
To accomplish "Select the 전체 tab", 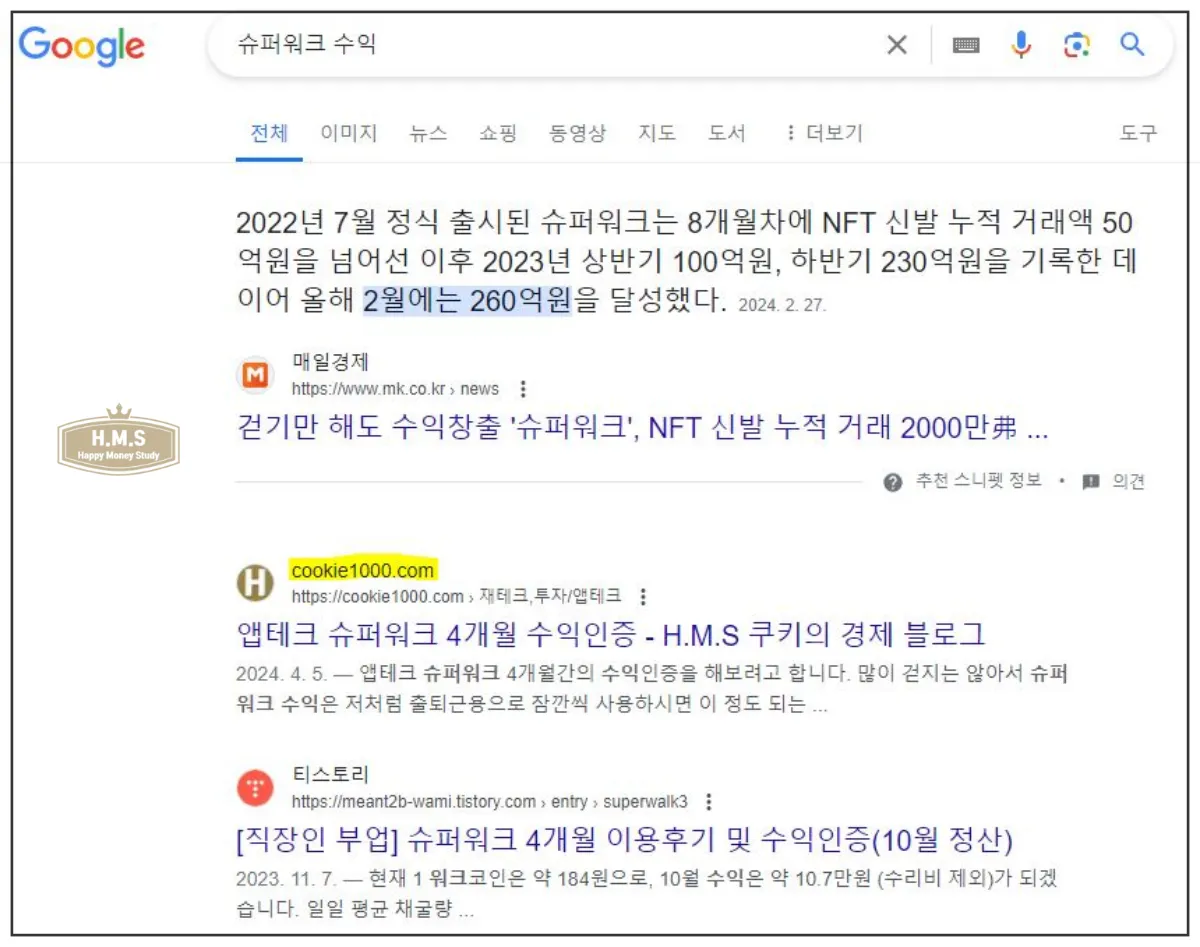I will point(269,133).
